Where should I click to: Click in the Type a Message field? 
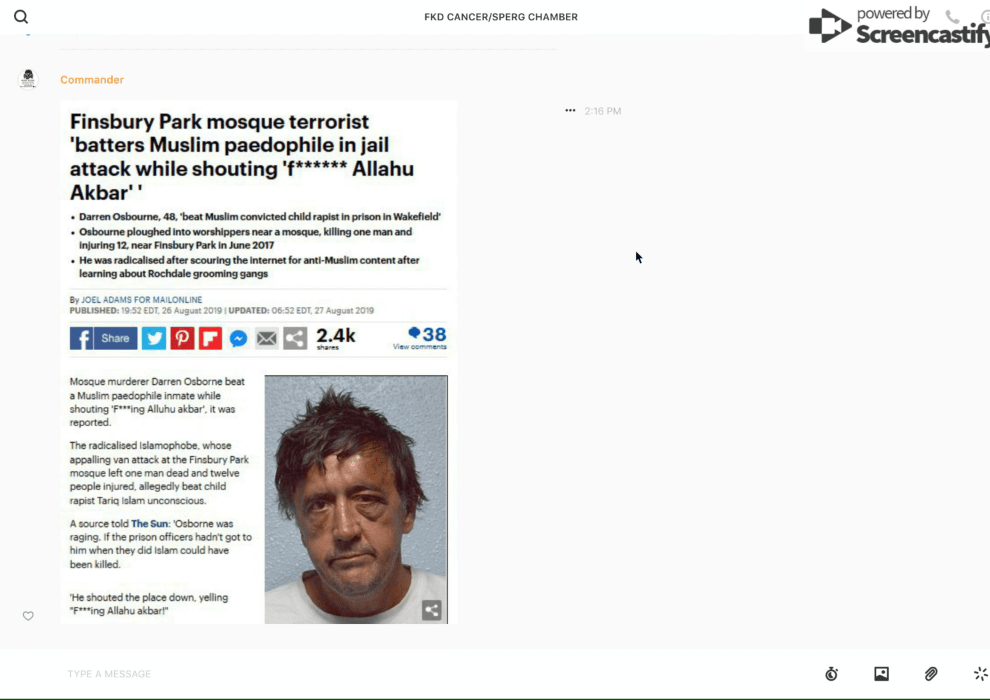pos(400,674)
